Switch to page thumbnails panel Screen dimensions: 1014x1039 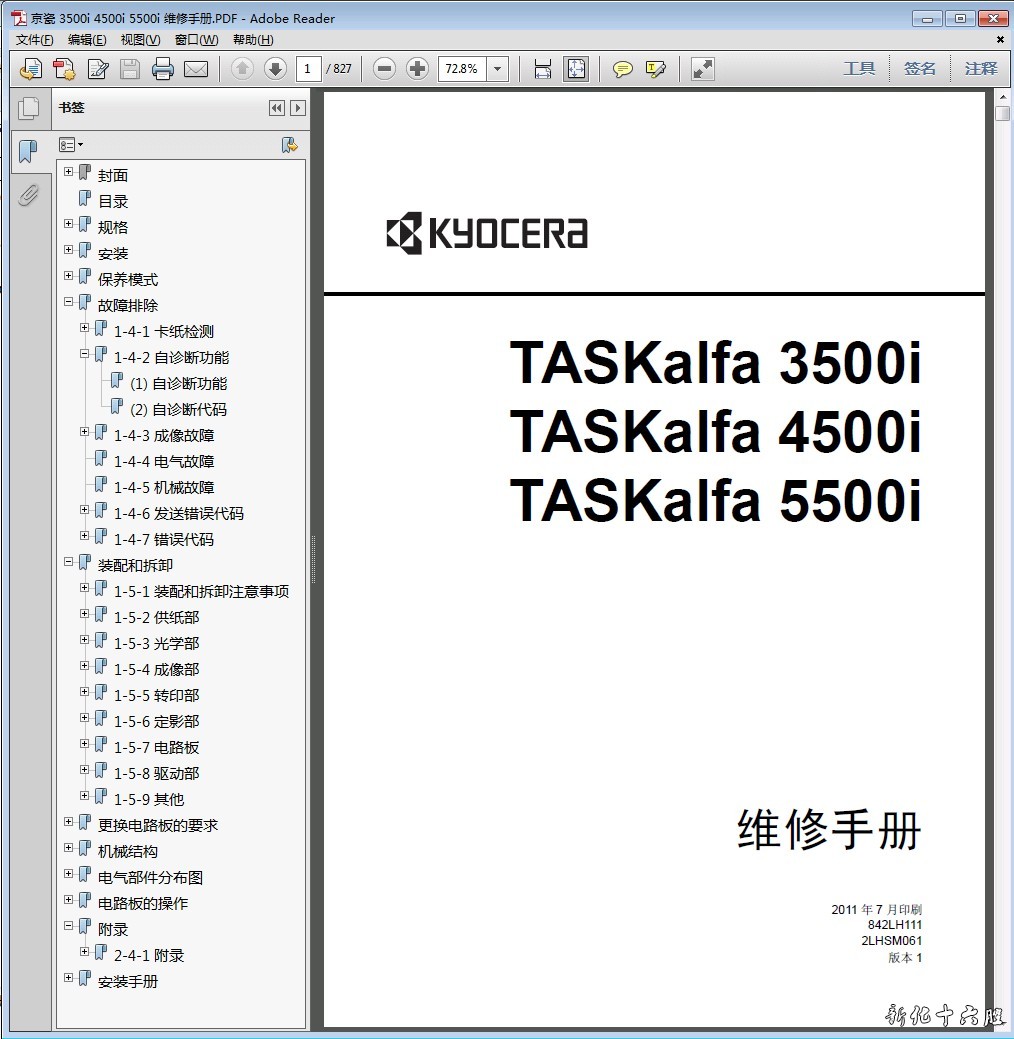(x=28, y=108)
